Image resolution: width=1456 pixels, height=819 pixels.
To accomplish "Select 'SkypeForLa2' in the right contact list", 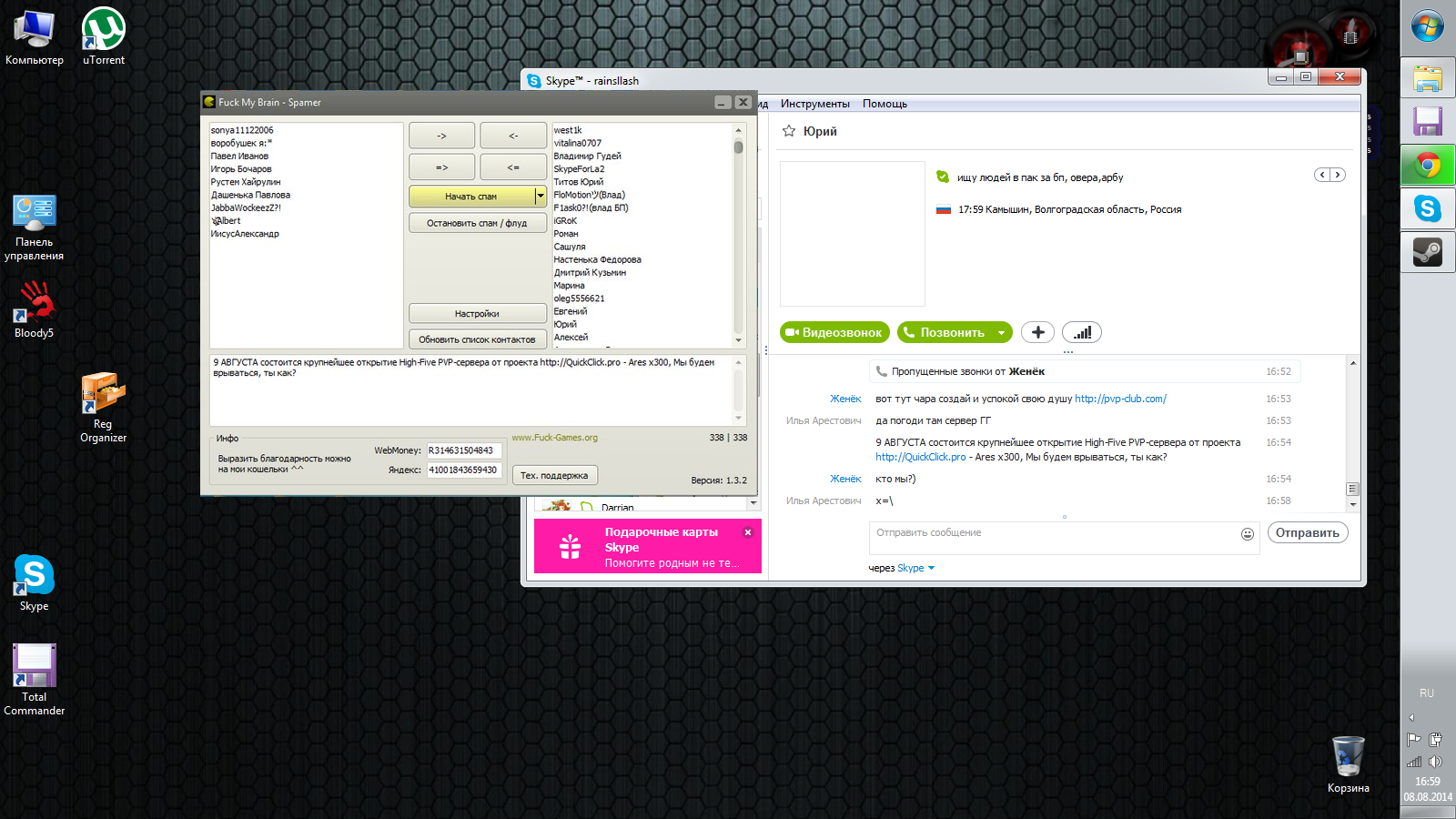I will tap(579, 169).
